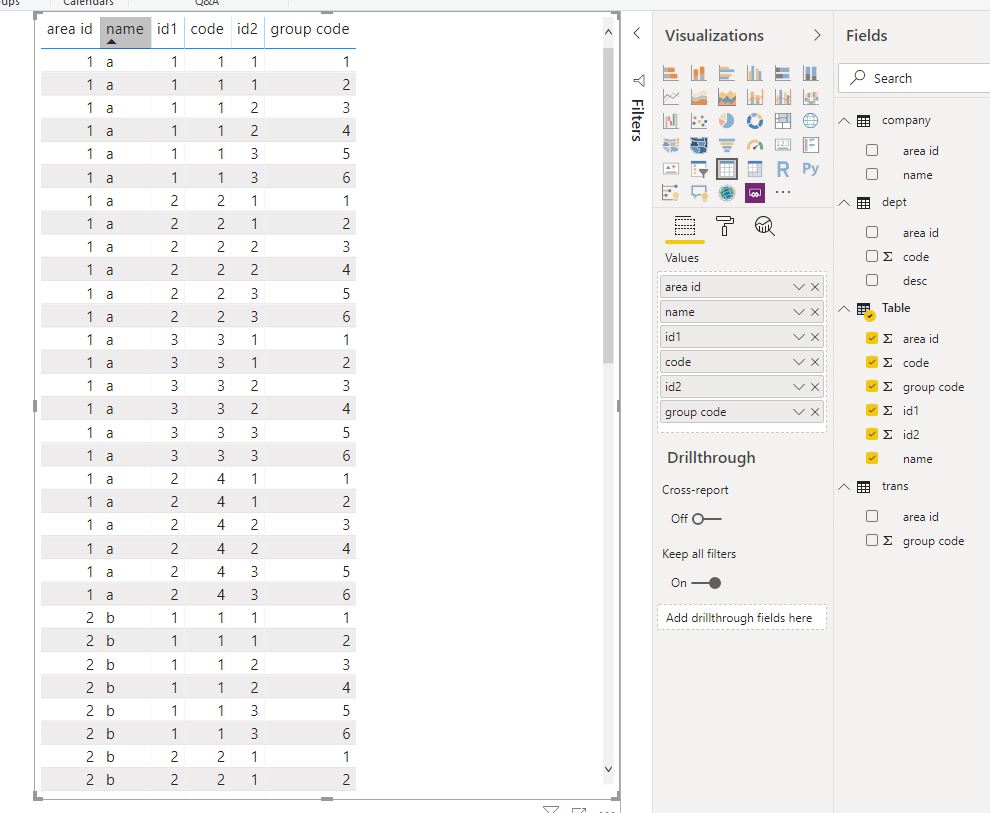Viewport: 990px width, 813px height.
Task: Remove area id field from Values
Action: point(815,287)
